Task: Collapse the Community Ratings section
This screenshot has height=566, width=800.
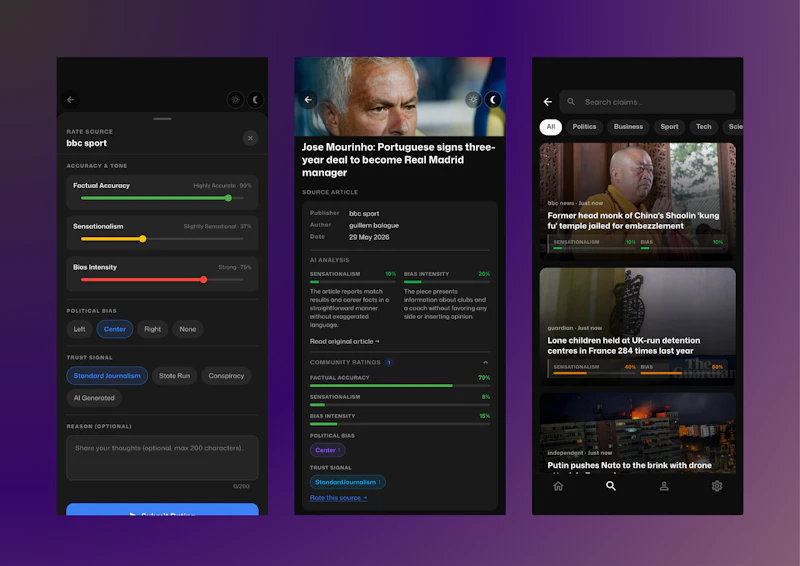Action: pos(486,362)
